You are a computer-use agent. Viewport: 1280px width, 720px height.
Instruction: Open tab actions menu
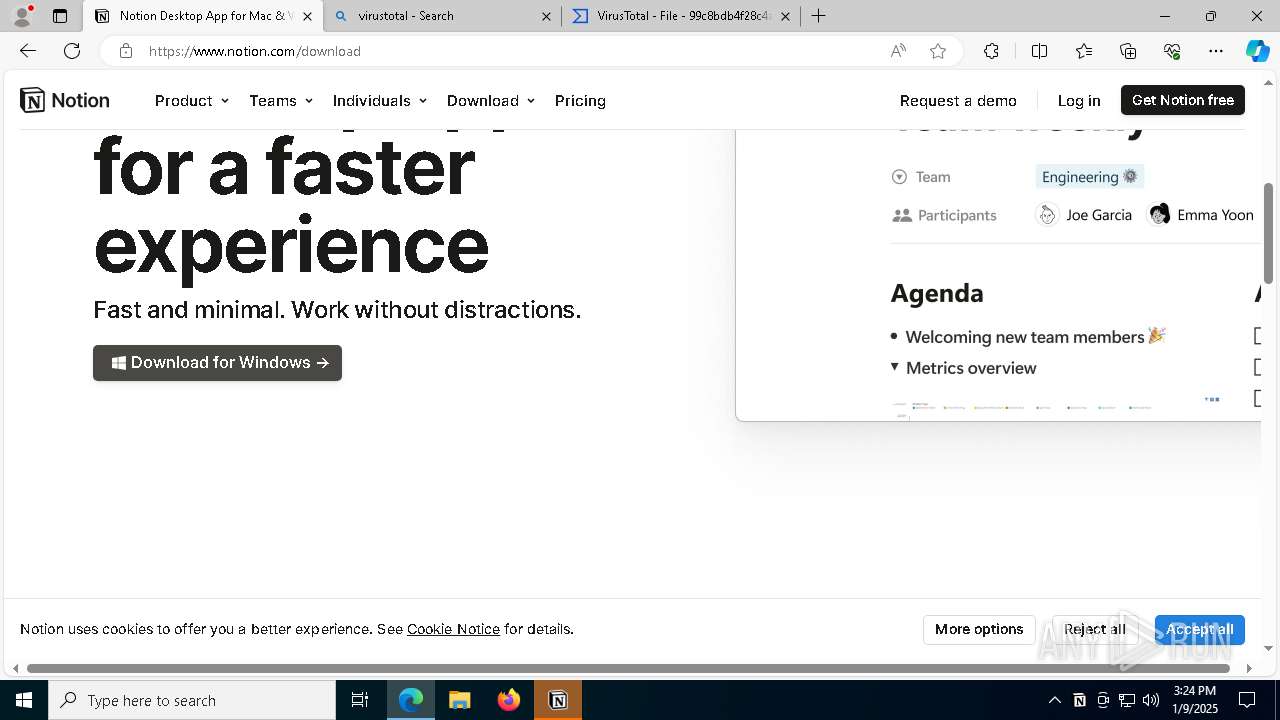[x=60, y=16]
